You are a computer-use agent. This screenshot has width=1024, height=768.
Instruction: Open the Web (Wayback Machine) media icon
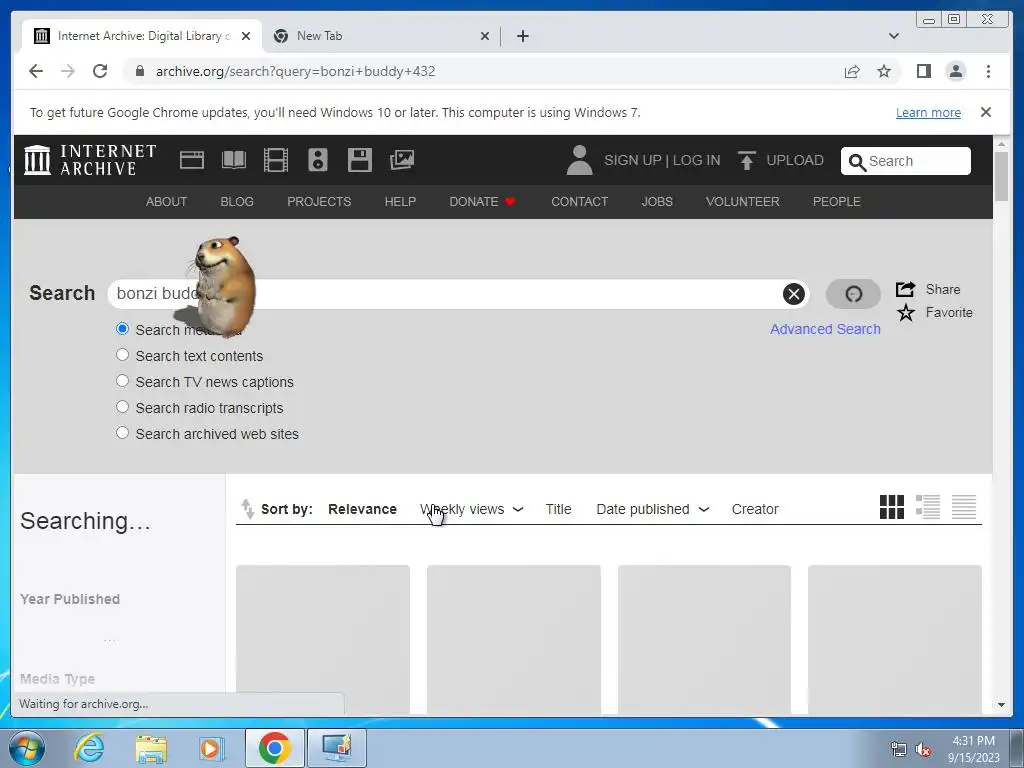point(191,160)
